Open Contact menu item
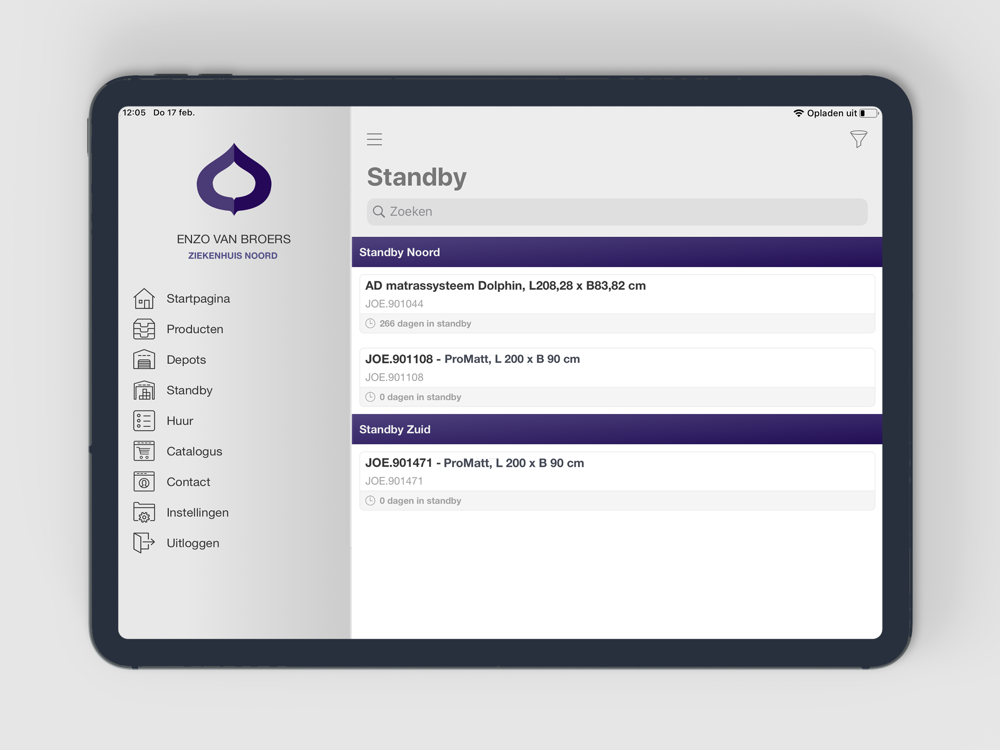The width and height of the screenshot is (1000, 750). click(x=188, y=482)
